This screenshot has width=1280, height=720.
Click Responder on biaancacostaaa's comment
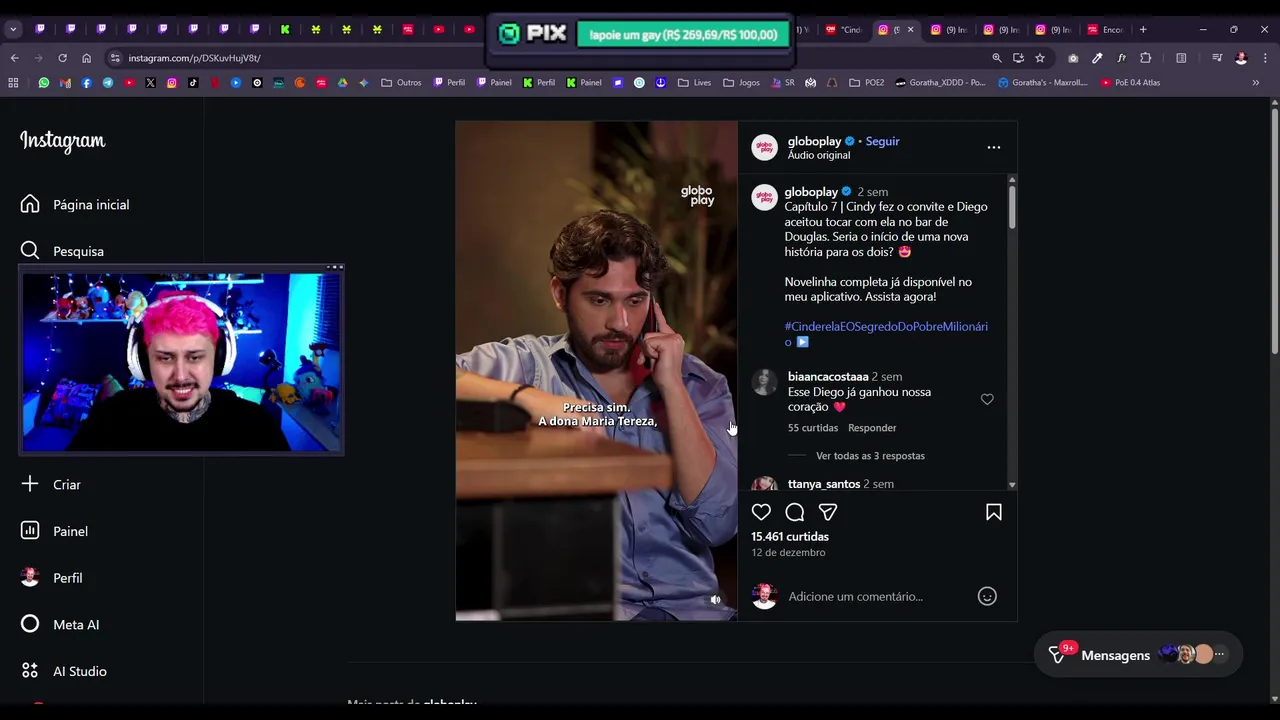tap(872, 428)
